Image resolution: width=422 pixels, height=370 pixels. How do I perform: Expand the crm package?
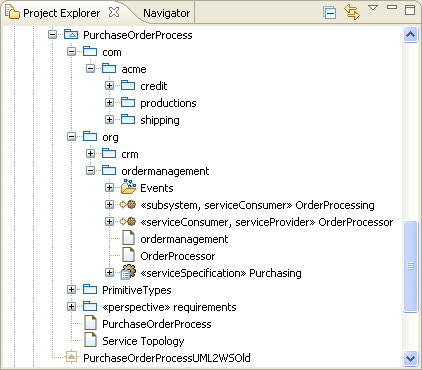(x=91, y=153)
